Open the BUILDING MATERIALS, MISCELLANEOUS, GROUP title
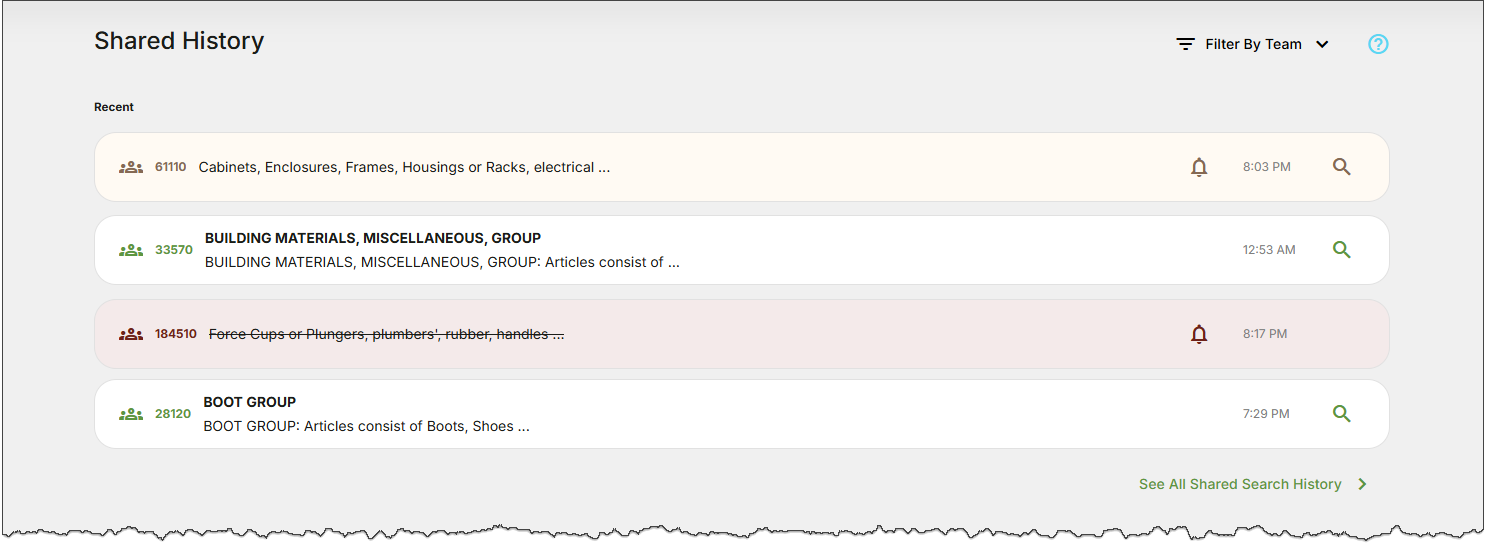The height and width of the screenshot is (547, 1487). [x=373, y=238]
